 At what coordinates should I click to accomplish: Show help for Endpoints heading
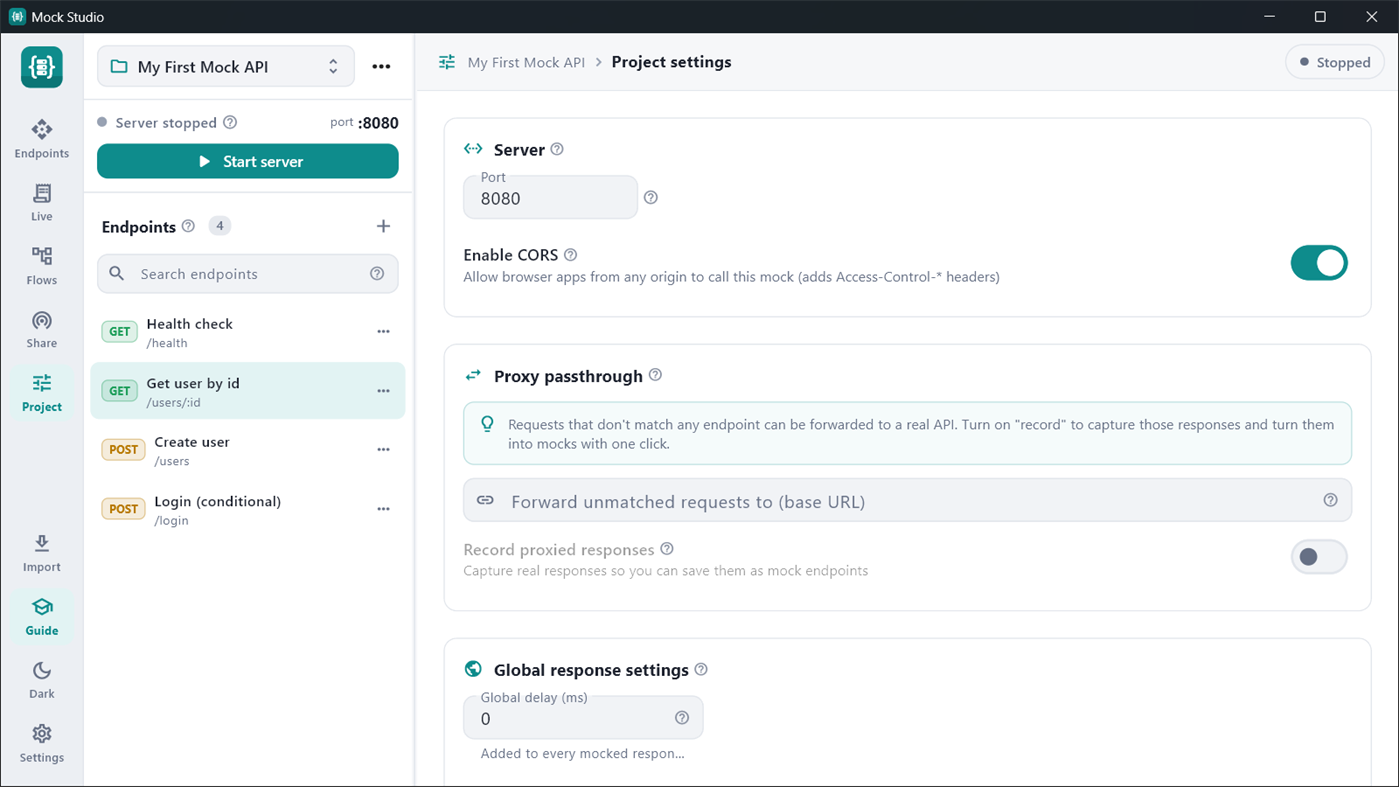[188, 226]
